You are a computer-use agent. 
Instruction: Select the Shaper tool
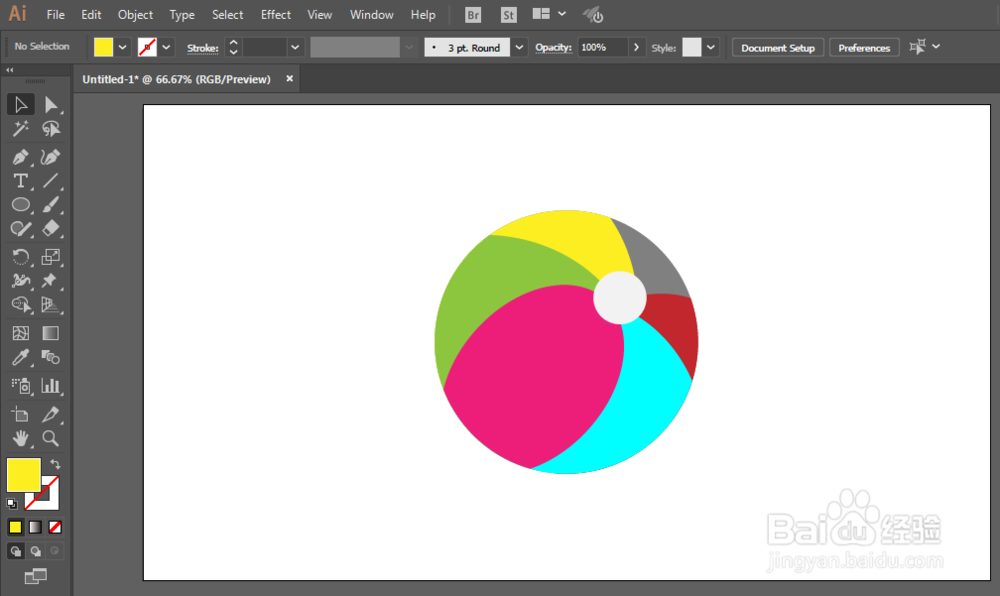(x=20, y=229)
